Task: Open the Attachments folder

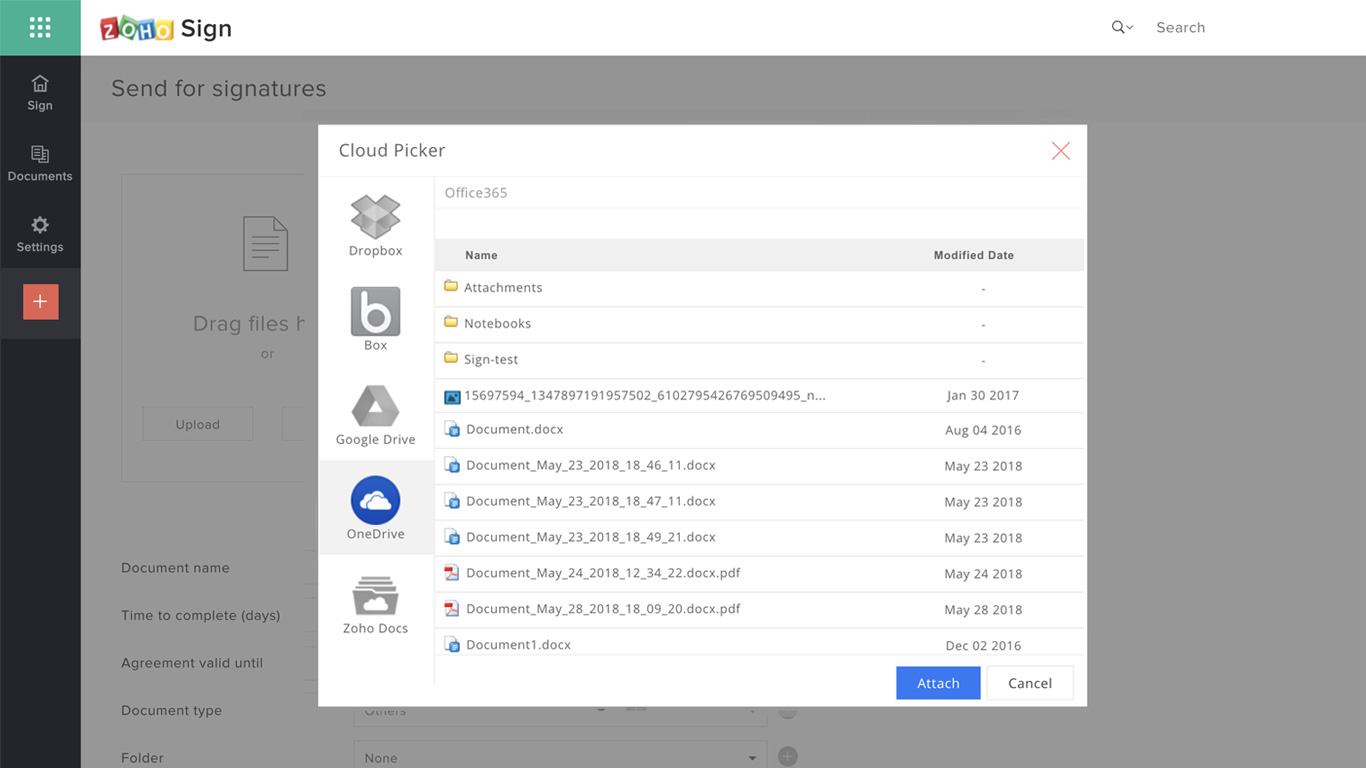Action: point(502,287)
